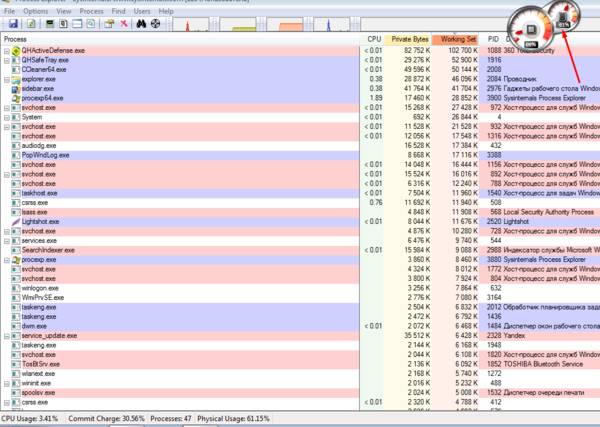Click the Yandex description cell
Image resolution: width=600 pixels, height=427 pixels.
click(514, 336)
